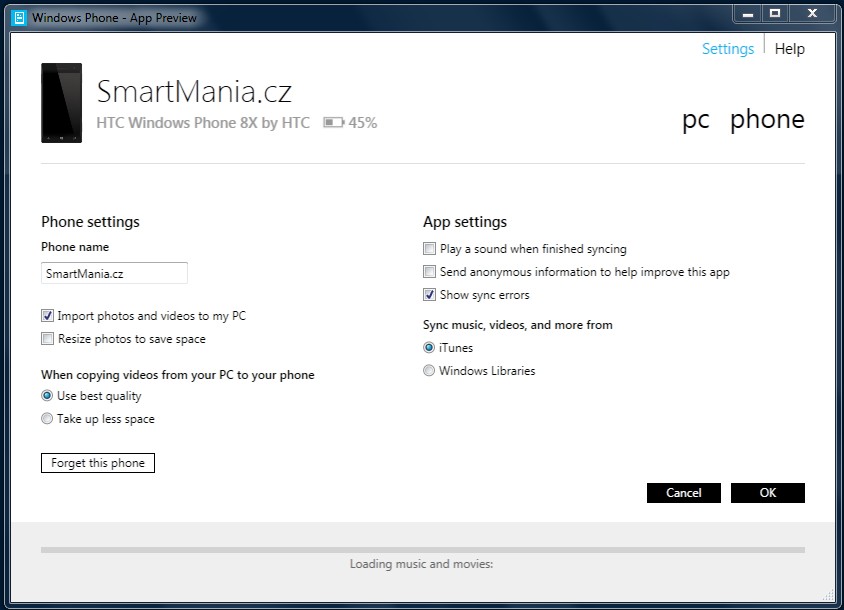The image size is (844, 610).
Task: Close the App Preview window
Action: click(x=812, y=13)
